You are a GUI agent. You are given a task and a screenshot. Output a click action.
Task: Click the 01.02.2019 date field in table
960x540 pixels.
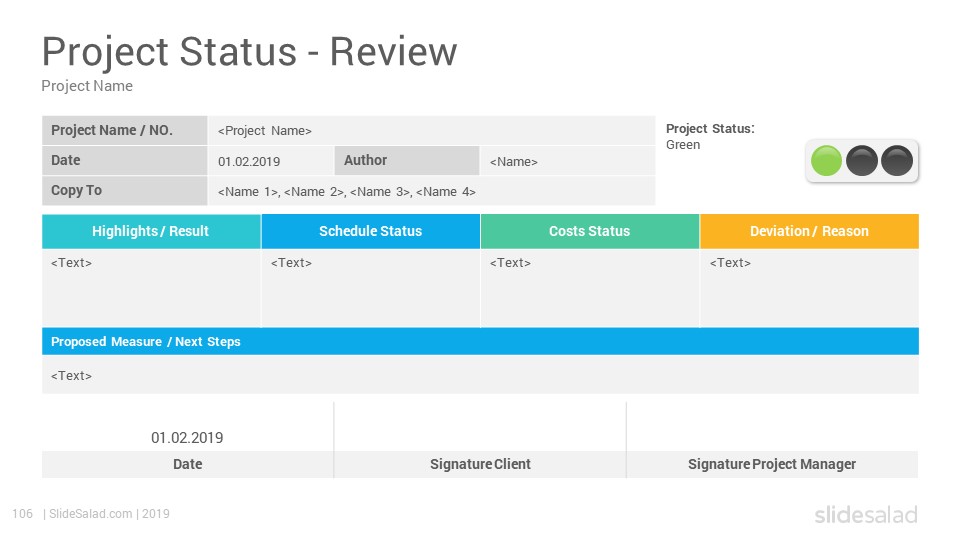[271, 161]
